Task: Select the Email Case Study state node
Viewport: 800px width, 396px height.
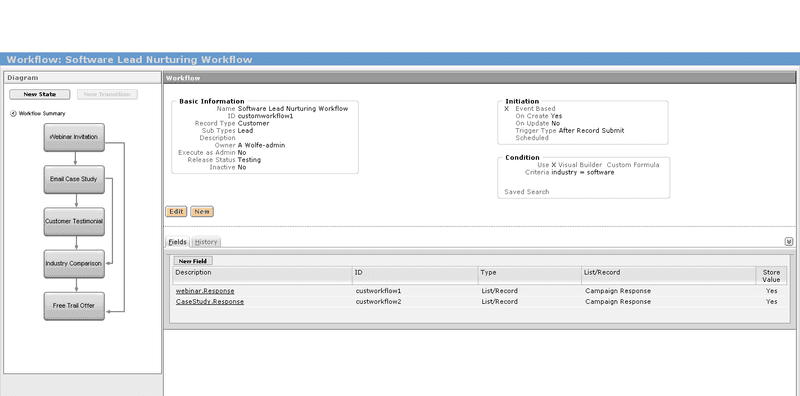Action: pos(74,179)
